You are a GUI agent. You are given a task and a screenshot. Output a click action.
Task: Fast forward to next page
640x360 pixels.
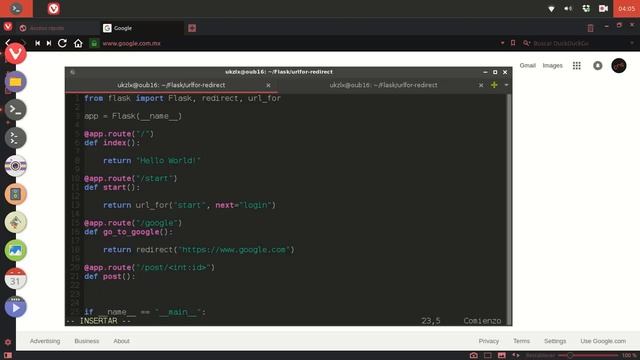click(x=49, y=43)
